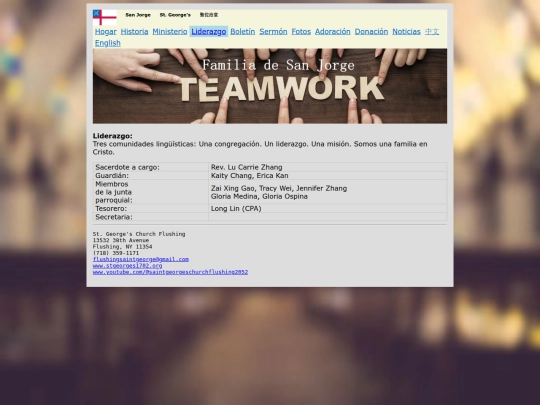The image size is (540, 405).
Task: Select the '13532 38th Avenue' line
Action: point(121,240)
